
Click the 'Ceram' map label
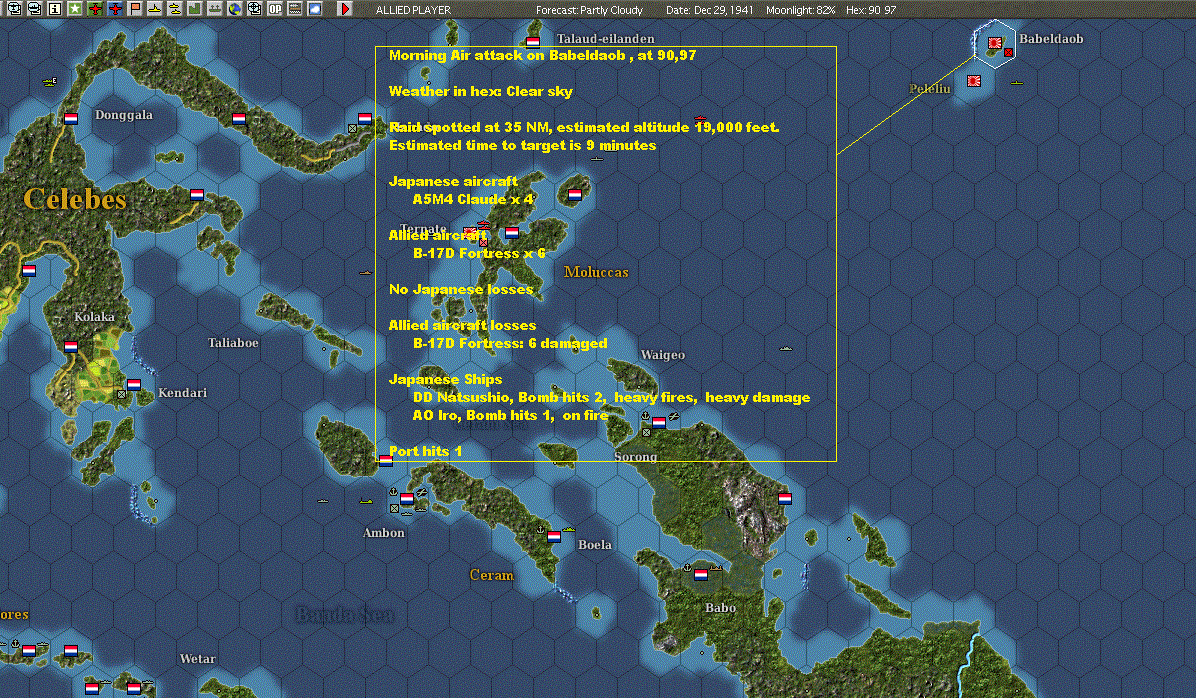click(x=491, y=575)
